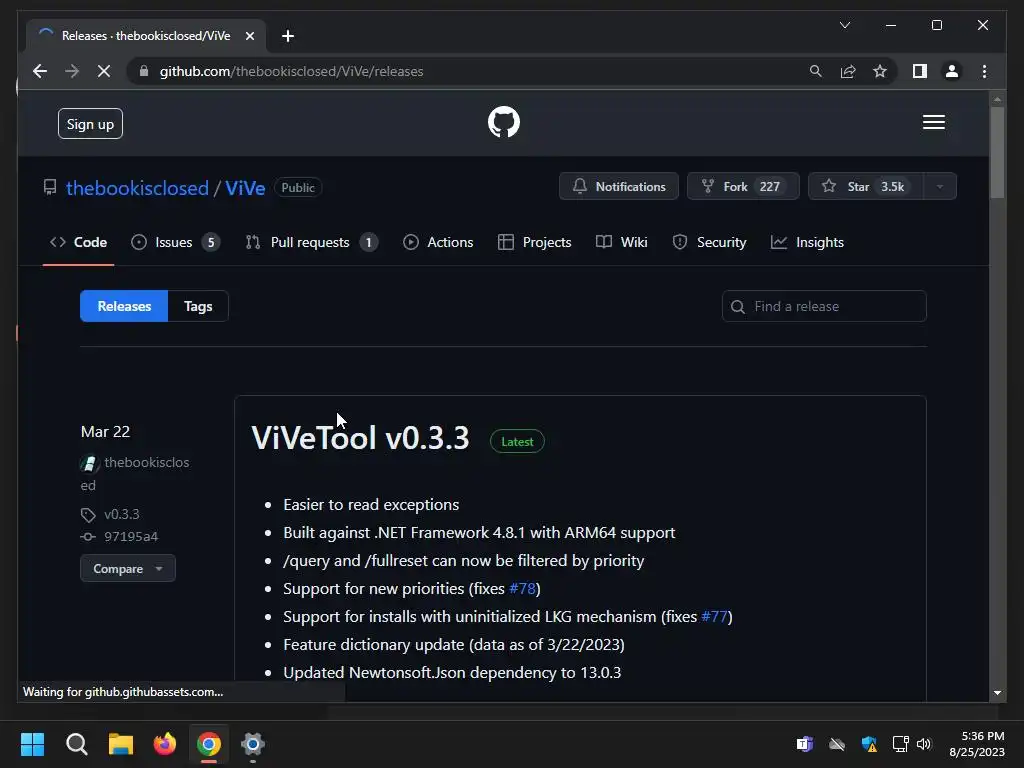Open the Actions tab
The height and width of the screenshot is (768, 1024).
(x=438, y=242)
